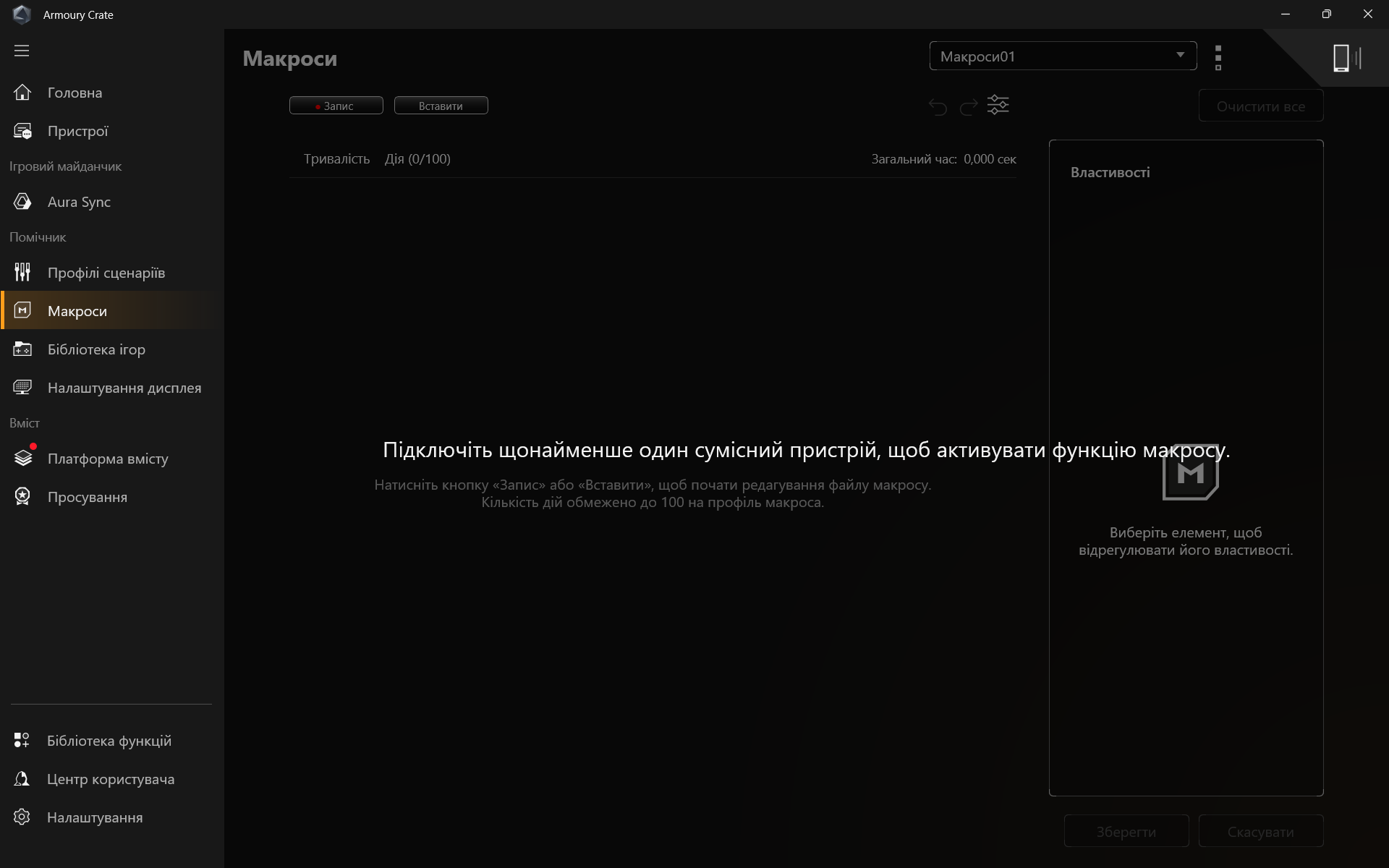Open the three-dot more options menu

[x=1218, y=58]
